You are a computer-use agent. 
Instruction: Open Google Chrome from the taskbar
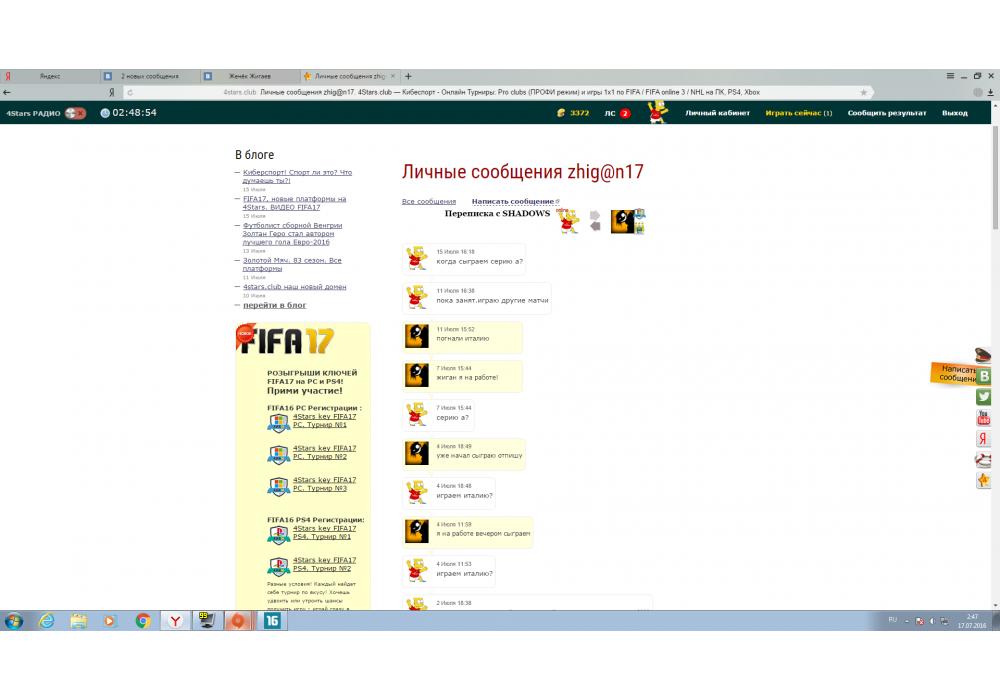(143, 621)
